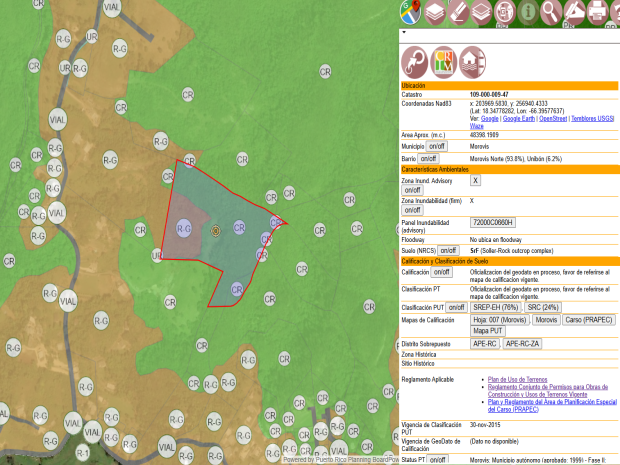This screenshot has height=465, width=620.
Task: Open the info (i) tool
Action: 528,11
